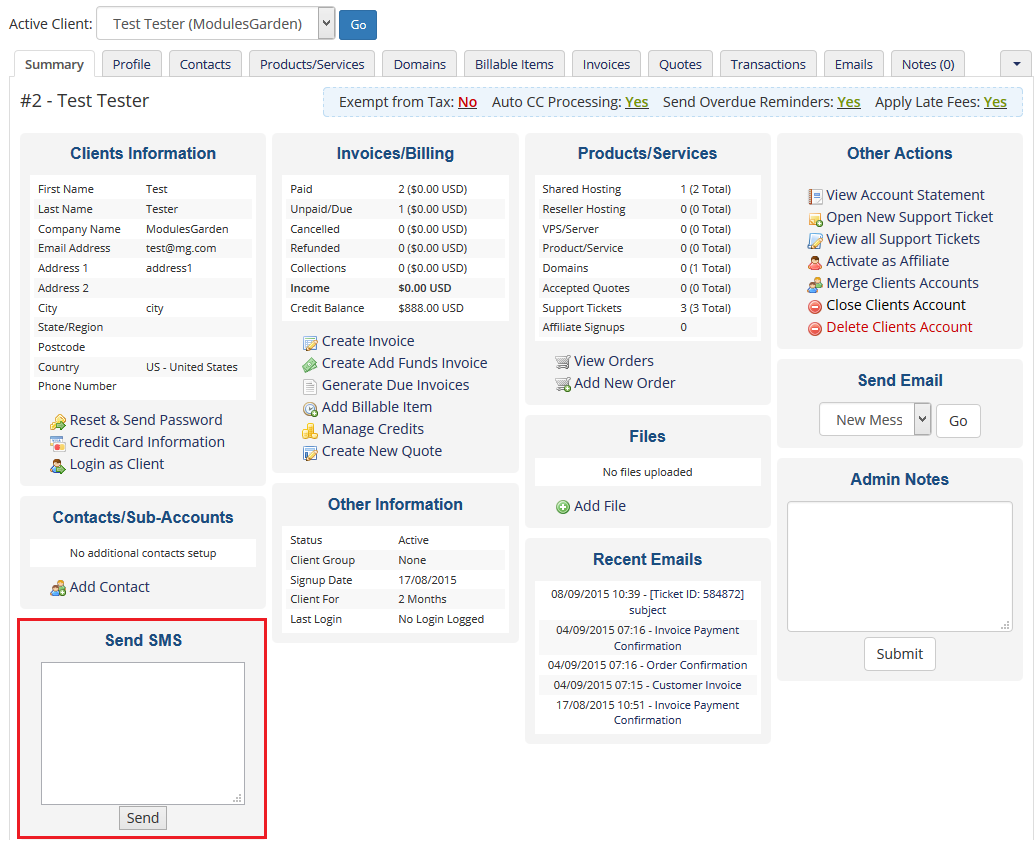1034x843 pixels.
Task: Open the New Message email dropdown
Action: [875, 420]
